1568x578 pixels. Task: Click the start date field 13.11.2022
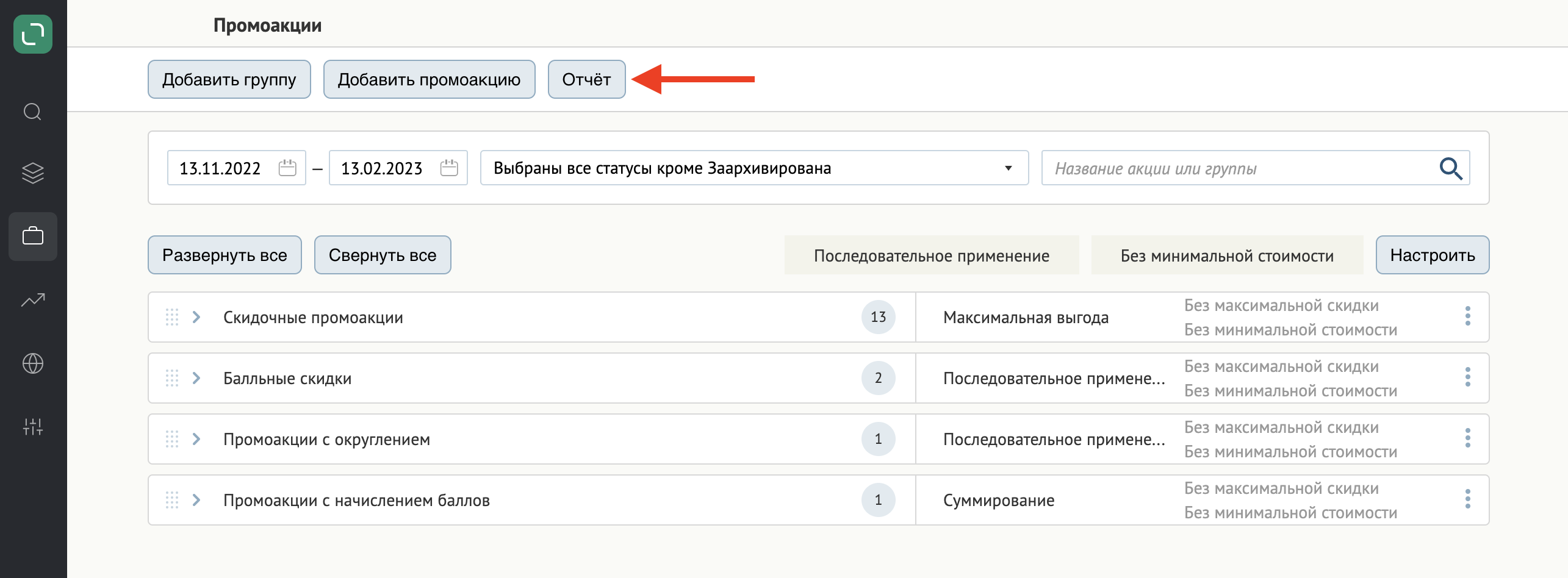[237, 168]
